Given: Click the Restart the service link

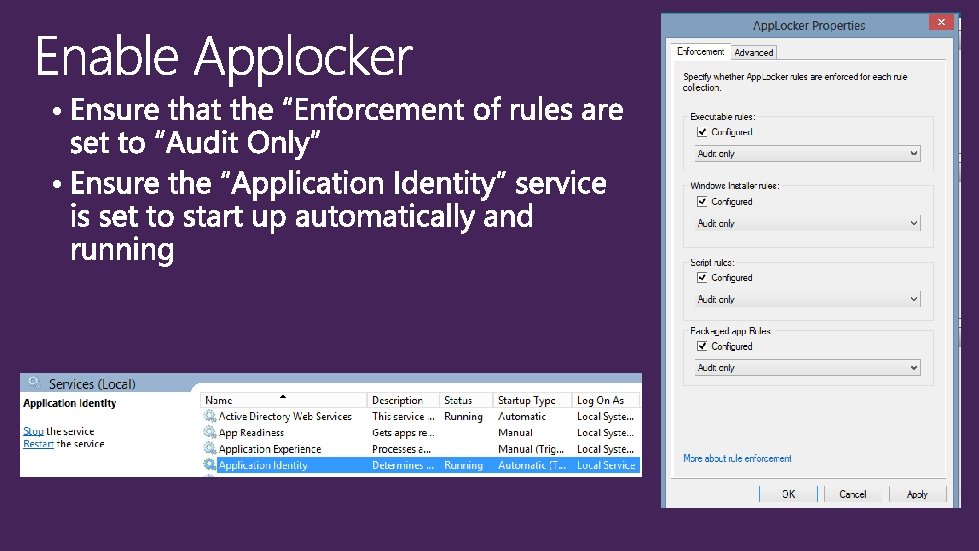Looking at the screenshot, I should tap(38, 444).
